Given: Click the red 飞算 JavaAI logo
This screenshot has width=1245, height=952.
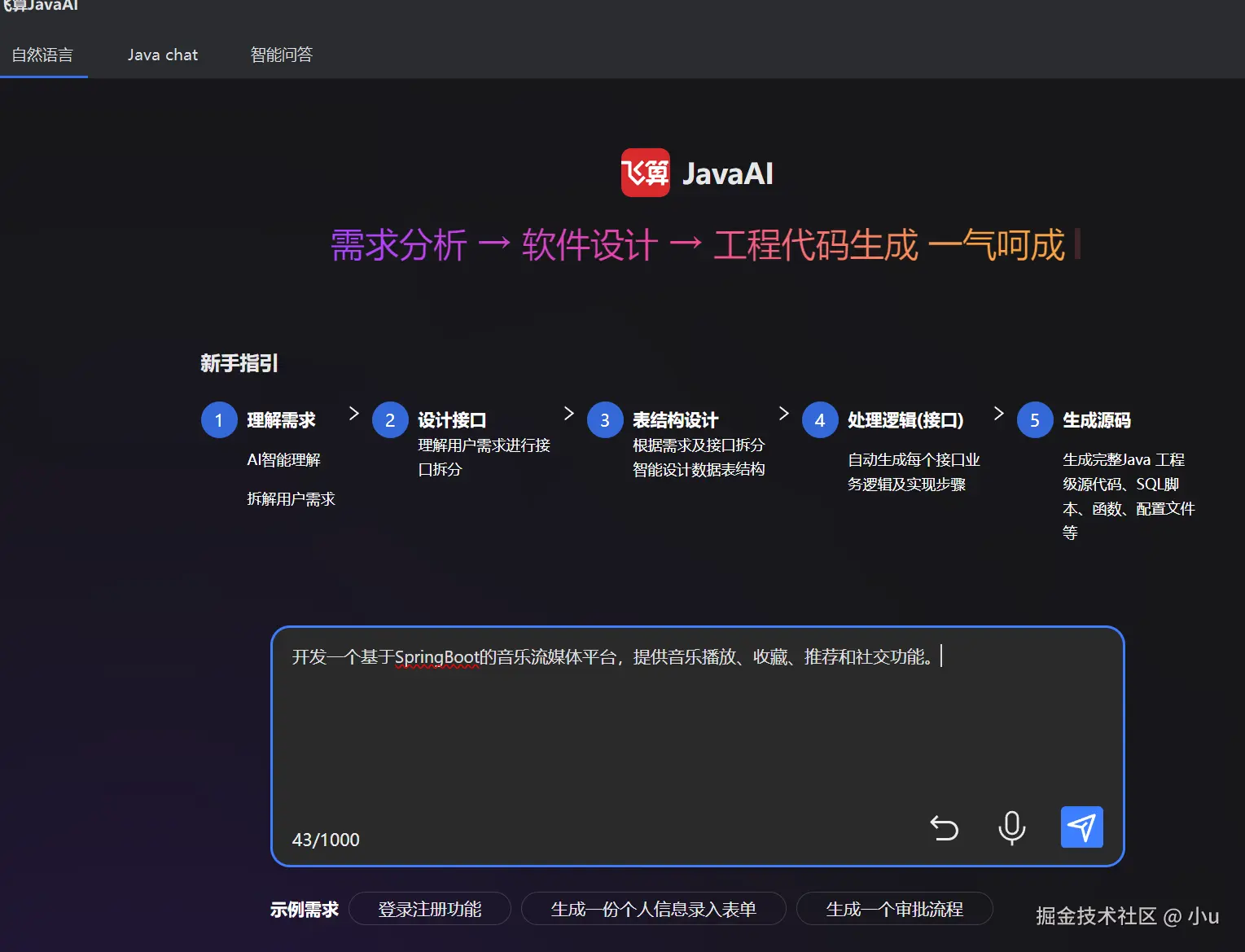Looking at the screenshot, I should [646, 173].
